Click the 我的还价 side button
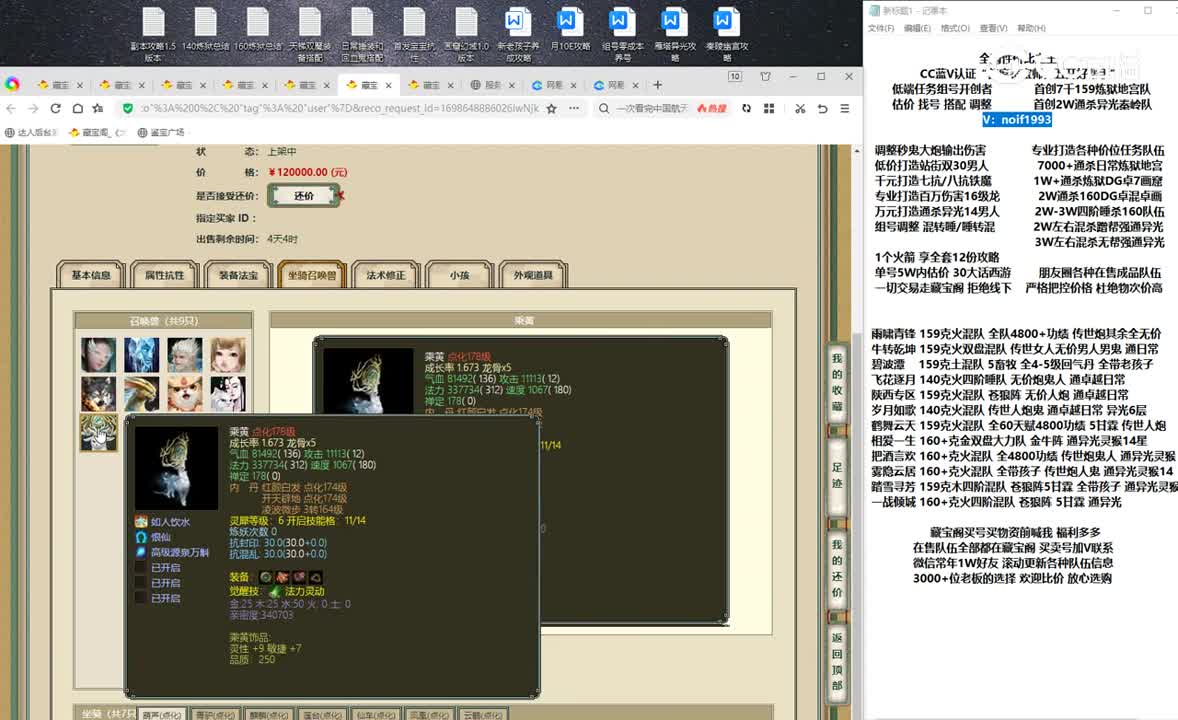Viewport: 1178px width, 720px height. (837, 569)
